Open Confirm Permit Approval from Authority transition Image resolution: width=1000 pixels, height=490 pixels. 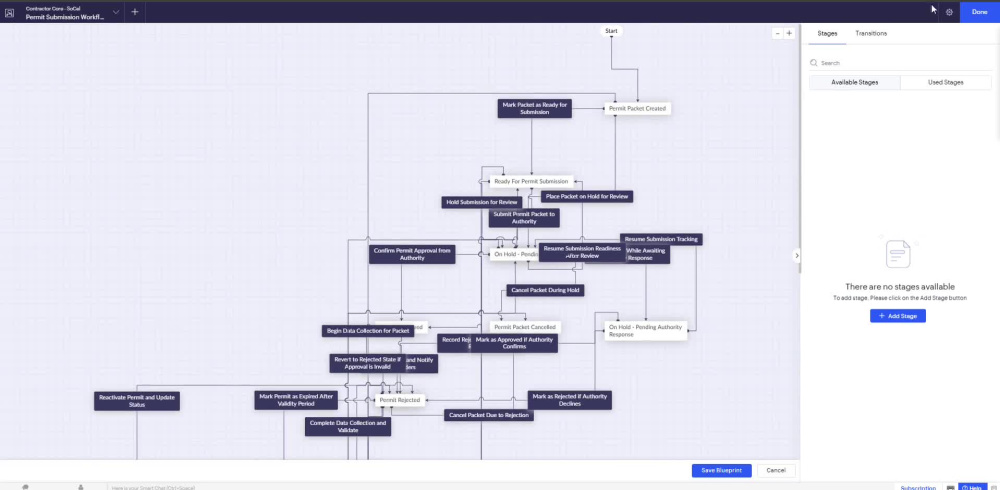point(412,255)
